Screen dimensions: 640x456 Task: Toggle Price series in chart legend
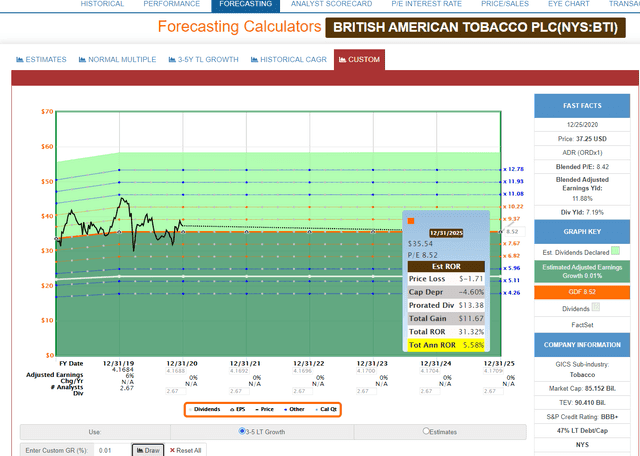tap(264, 409)
